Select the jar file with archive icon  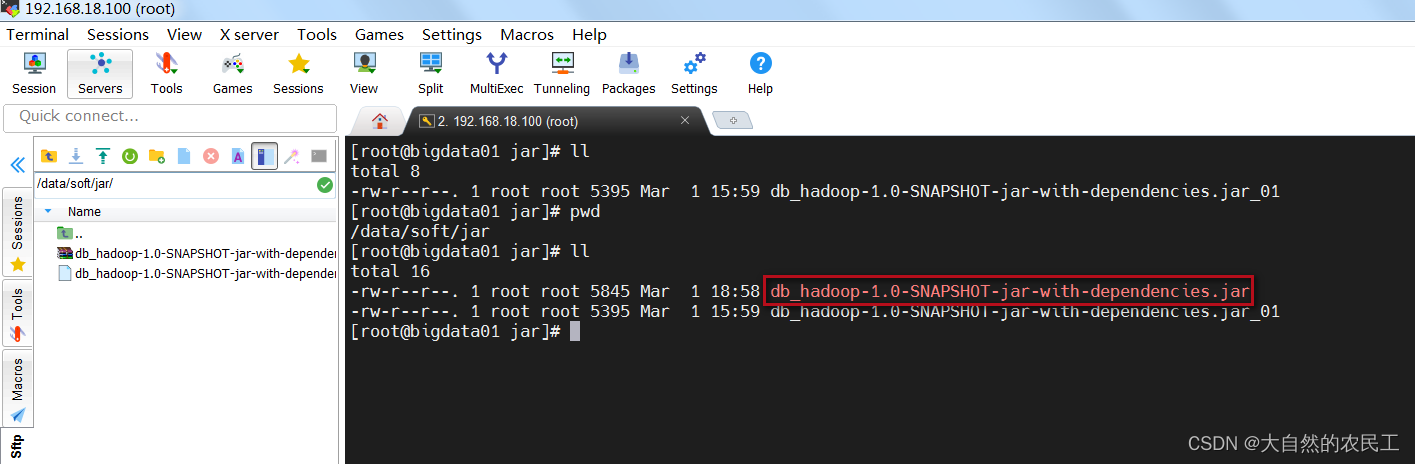coord(196,254)
